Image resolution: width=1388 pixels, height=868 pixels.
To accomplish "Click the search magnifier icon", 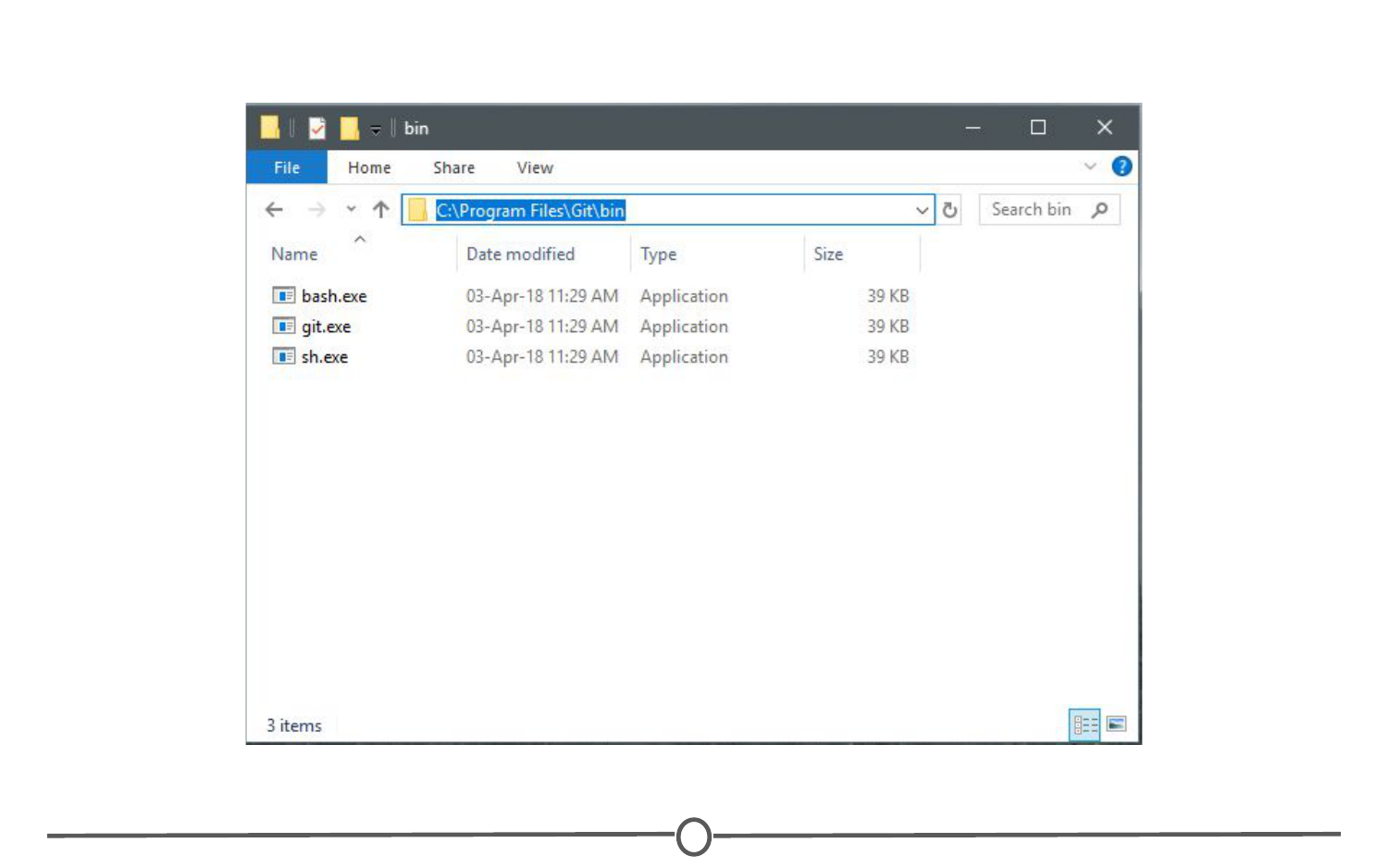I will tap(1099, 210).
